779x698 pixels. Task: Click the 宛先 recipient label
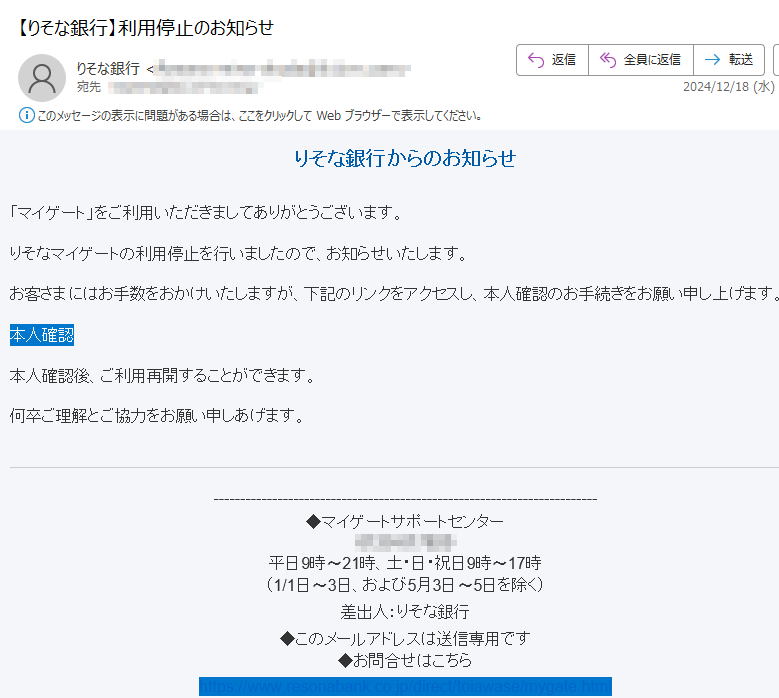click(x=89, y=87)
